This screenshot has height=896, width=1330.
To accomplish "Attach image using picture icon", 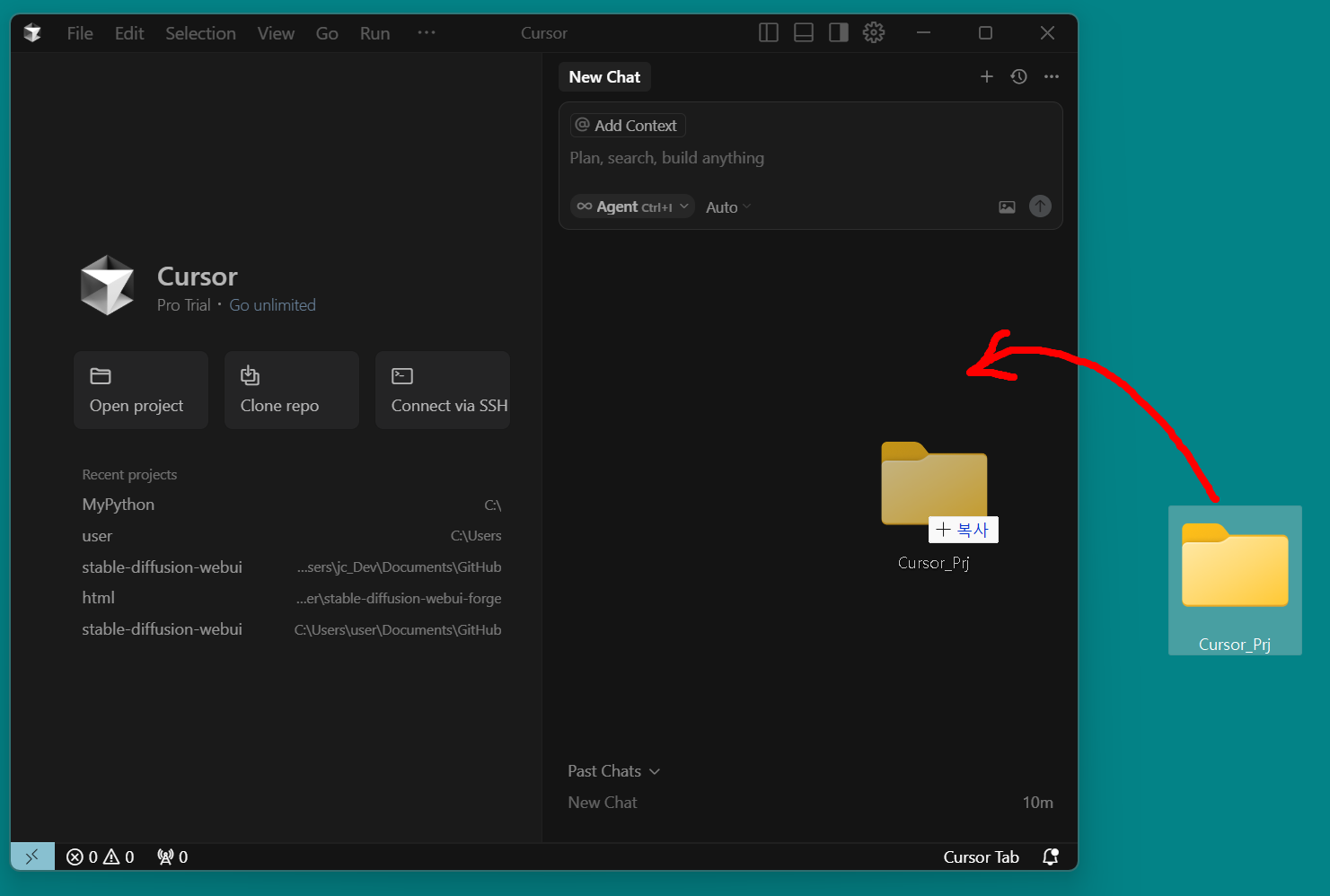I will [1008, 207].
